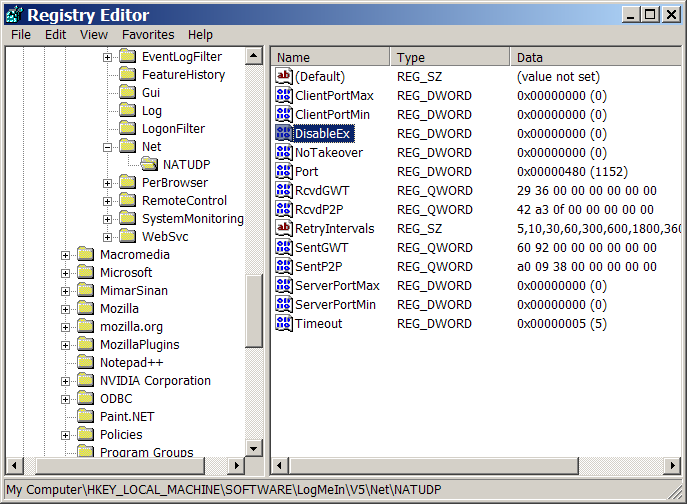Open the Edit menu
Viewport: 687px width, 504px height.
point(55,34)
